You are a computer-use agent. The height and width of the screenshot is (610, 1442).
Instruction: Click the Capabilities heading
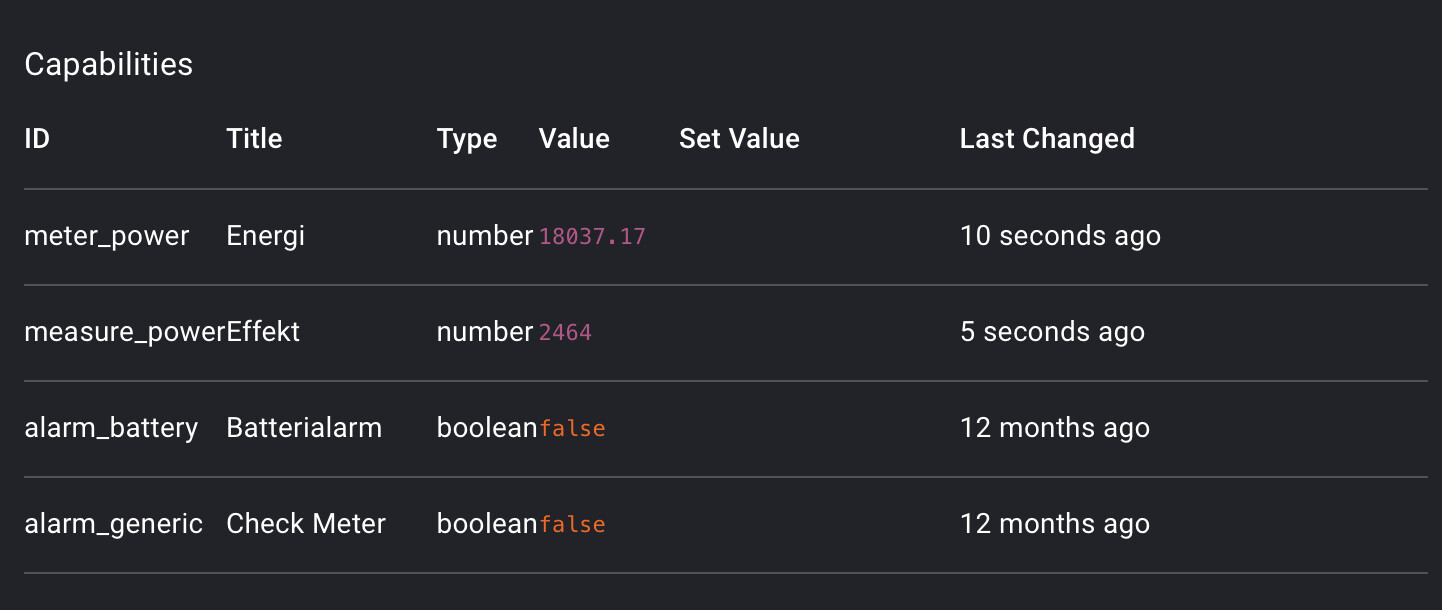pyautogui.click(x=108, y=65)
